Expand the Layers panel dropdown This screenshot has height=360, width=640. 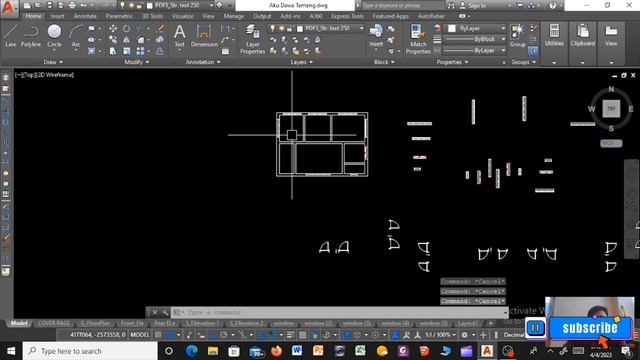tap(301, 62)
